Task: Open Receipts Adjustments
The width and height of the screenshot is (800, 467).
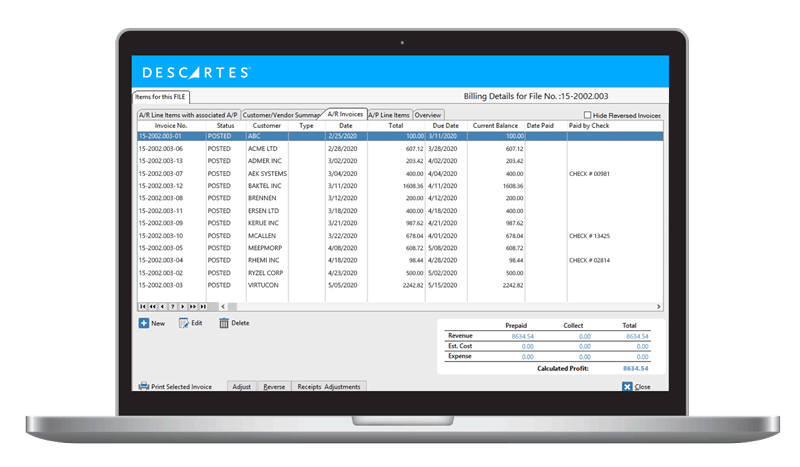Action: tap(328, 386)
